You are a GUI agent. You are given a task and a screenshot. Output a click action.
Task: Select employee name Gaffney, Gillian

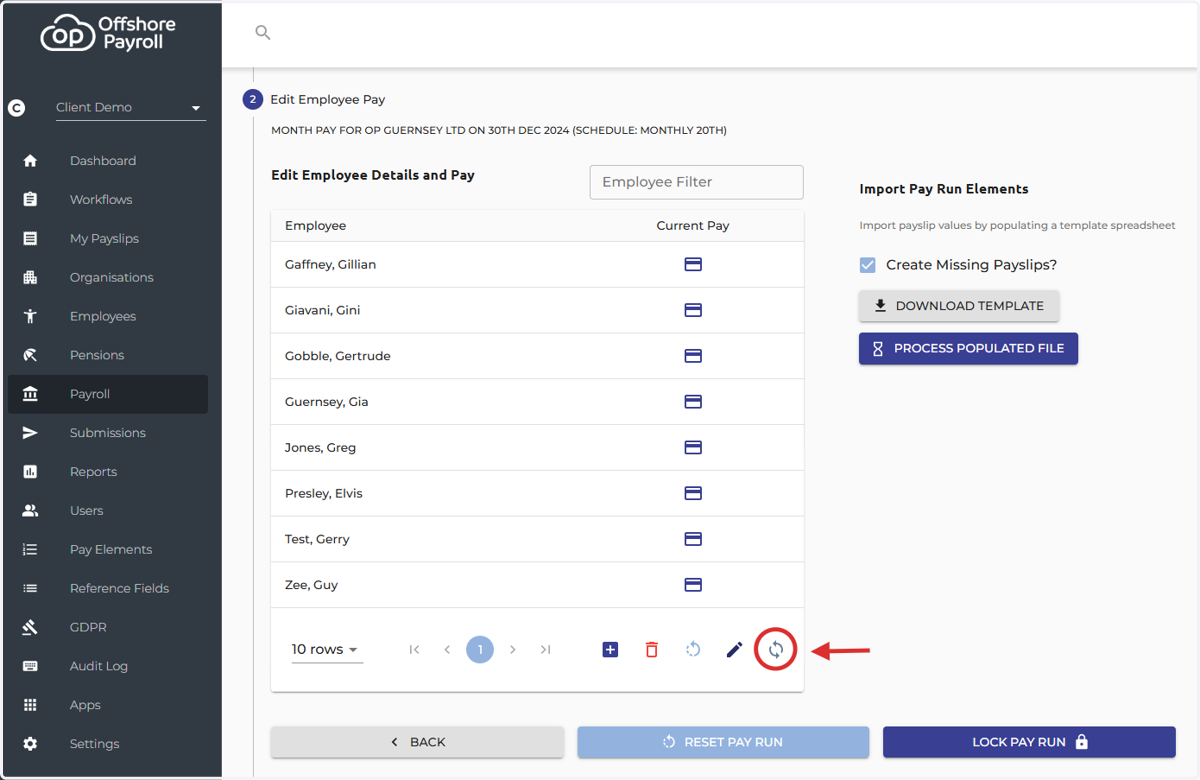(330, 265)
